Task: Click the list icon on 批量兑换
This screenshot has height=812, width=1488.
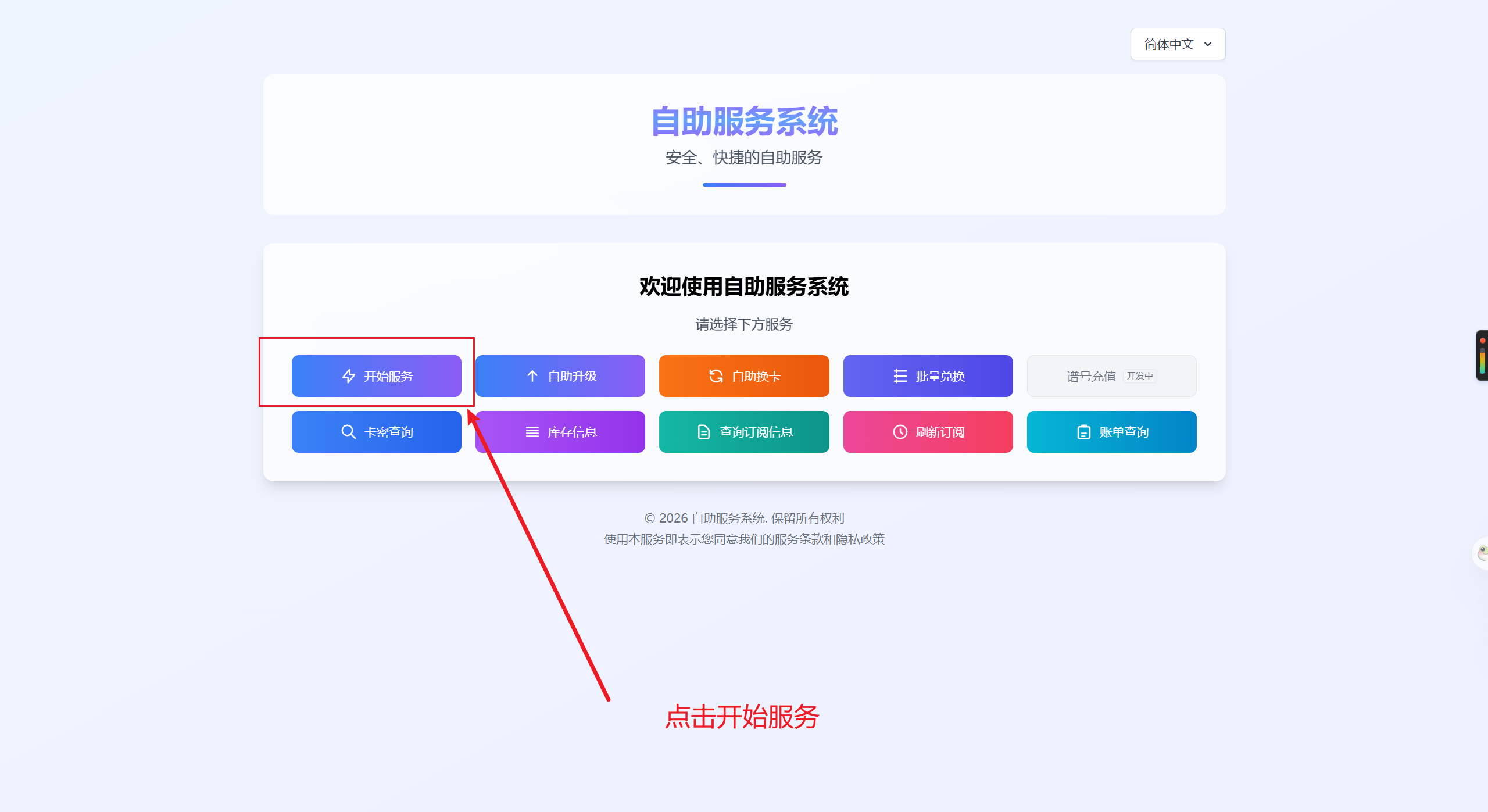Action: point(900,376)
